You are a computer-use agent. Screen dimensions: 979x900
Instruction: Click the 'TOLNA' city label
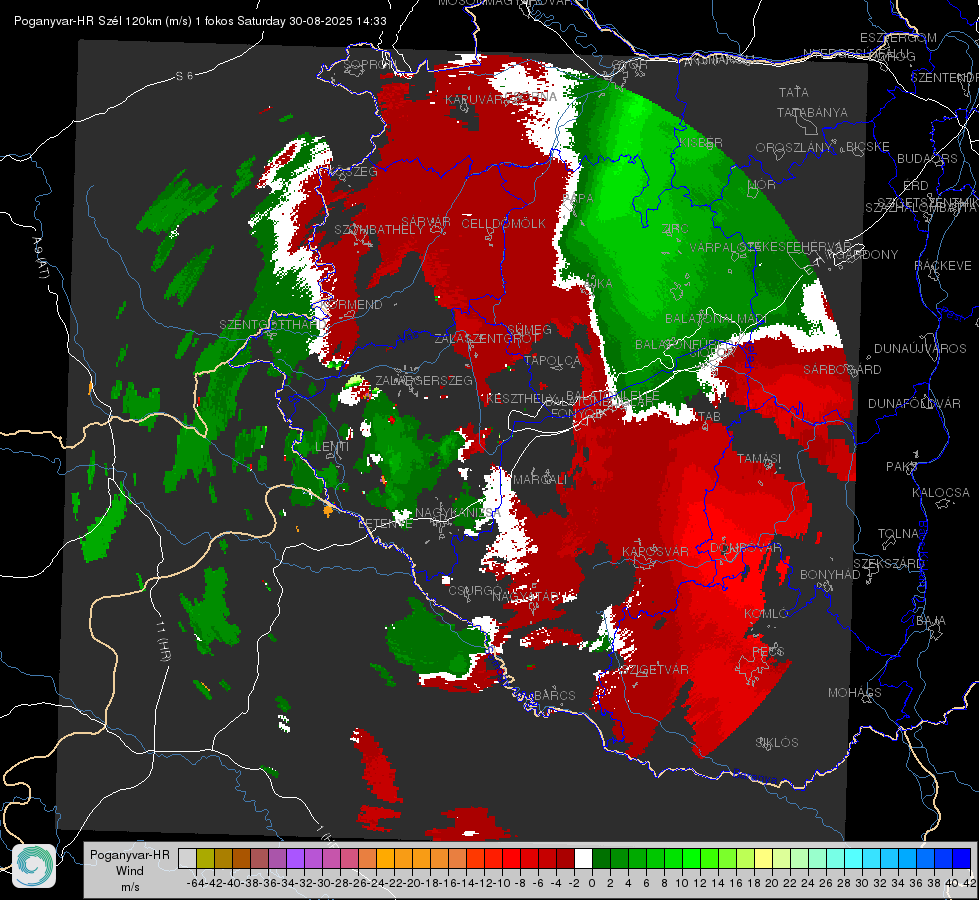(x=898, y=534)
